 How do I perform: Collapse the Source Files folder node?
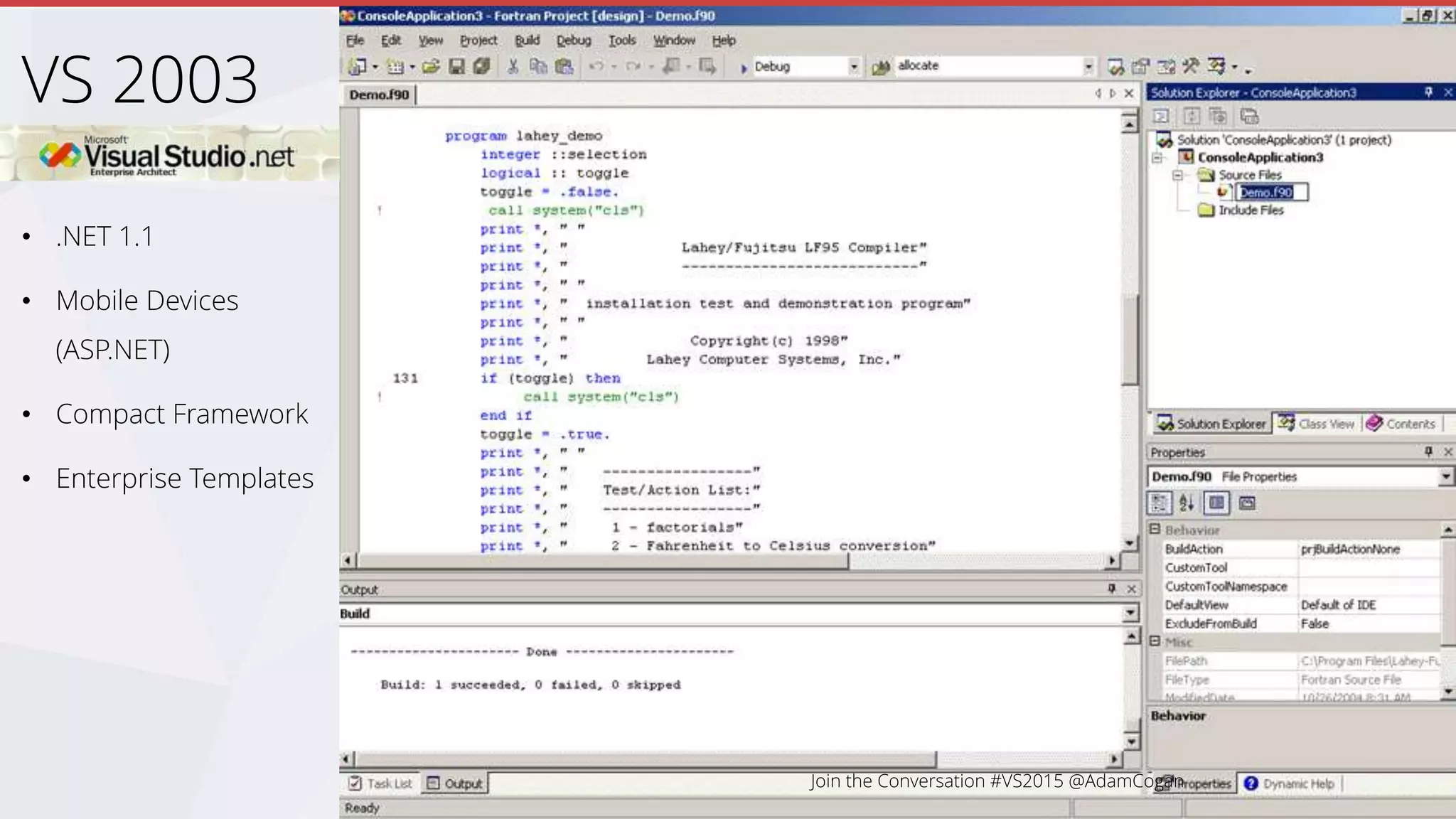(x=1177, y=175)
